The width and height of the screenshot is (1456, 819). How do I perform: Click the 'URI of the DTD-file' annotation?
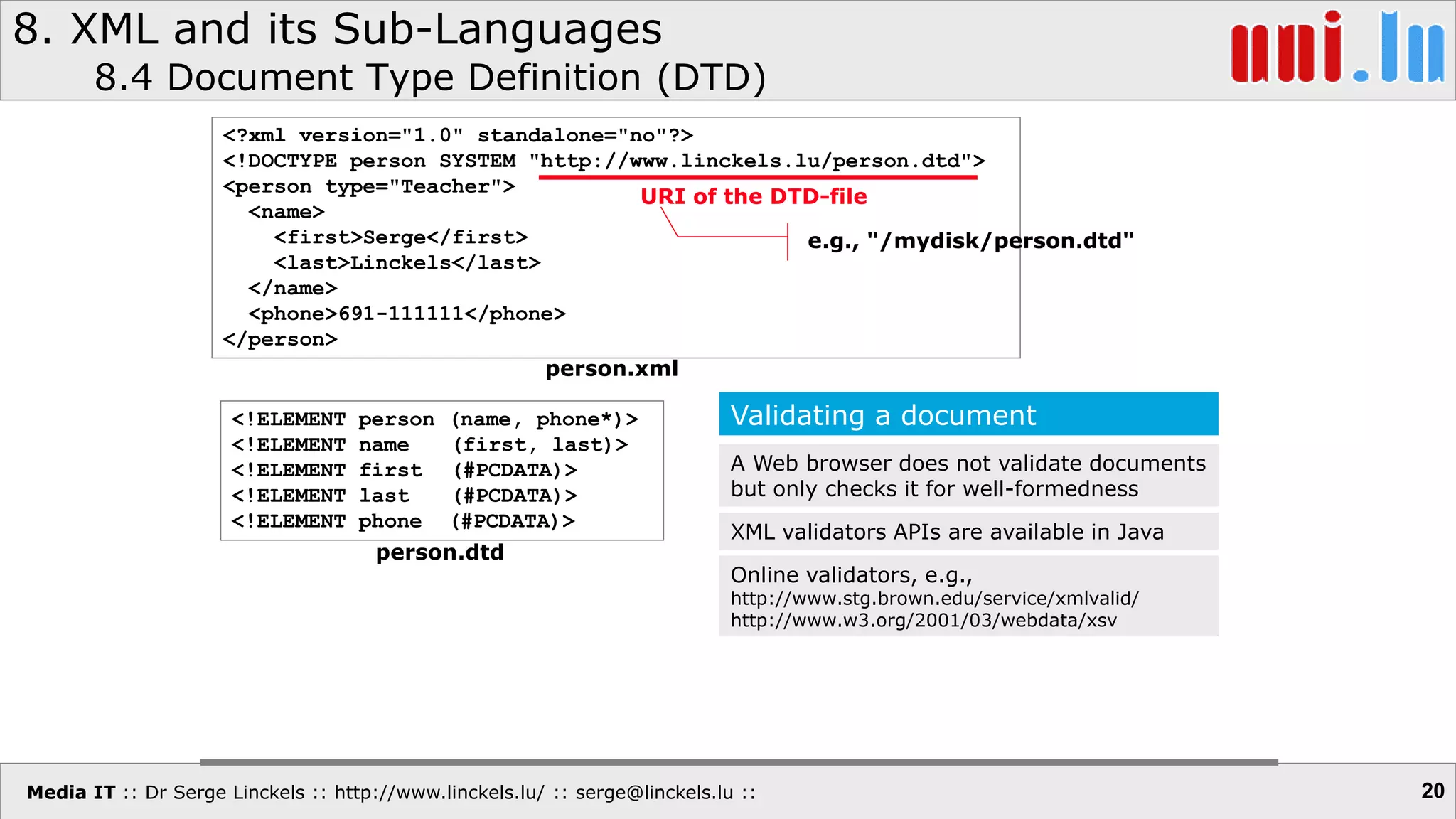coord(754,196)
